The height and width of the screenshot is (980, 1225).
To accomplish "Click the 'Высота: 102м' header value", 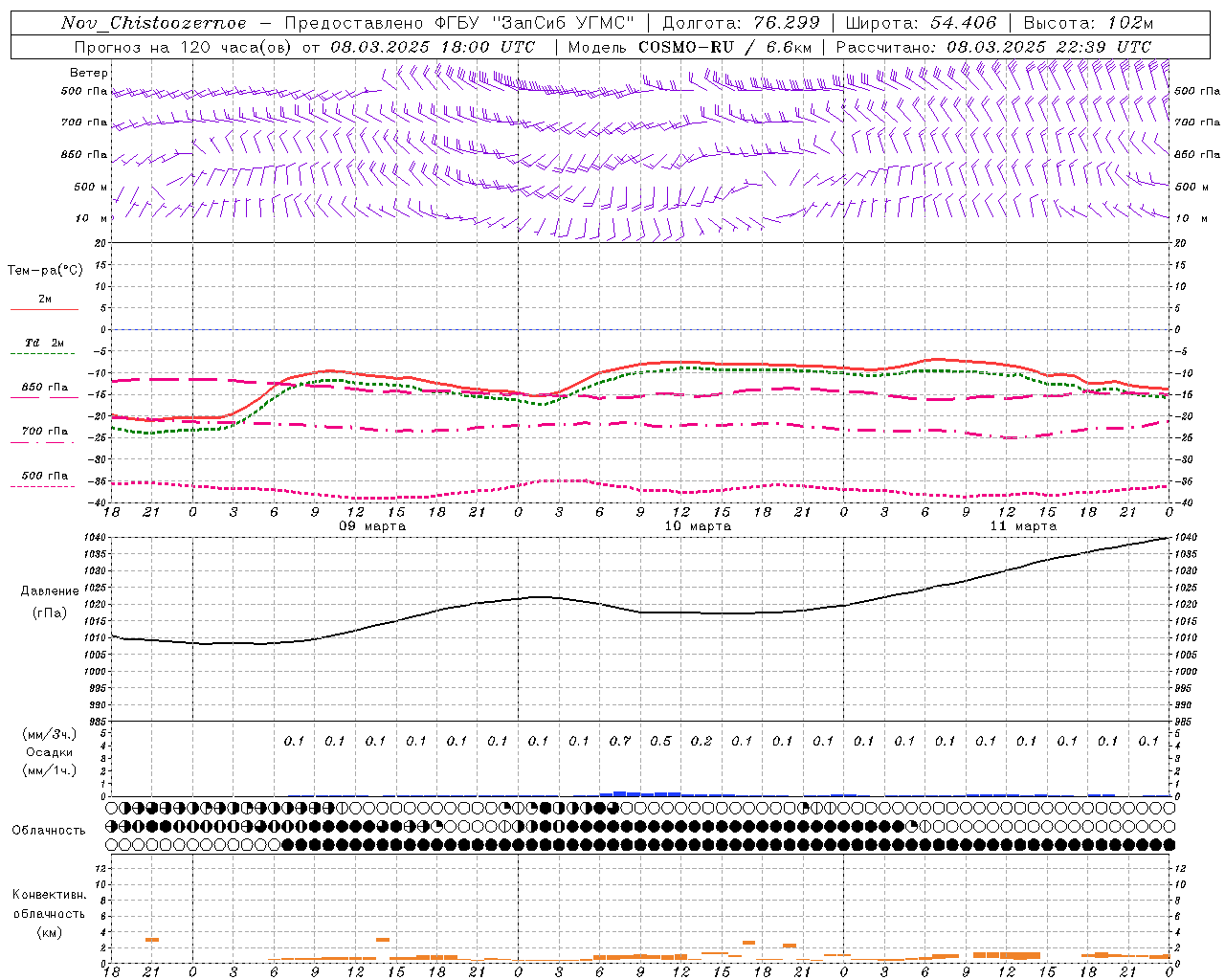I will [1088, 23].
